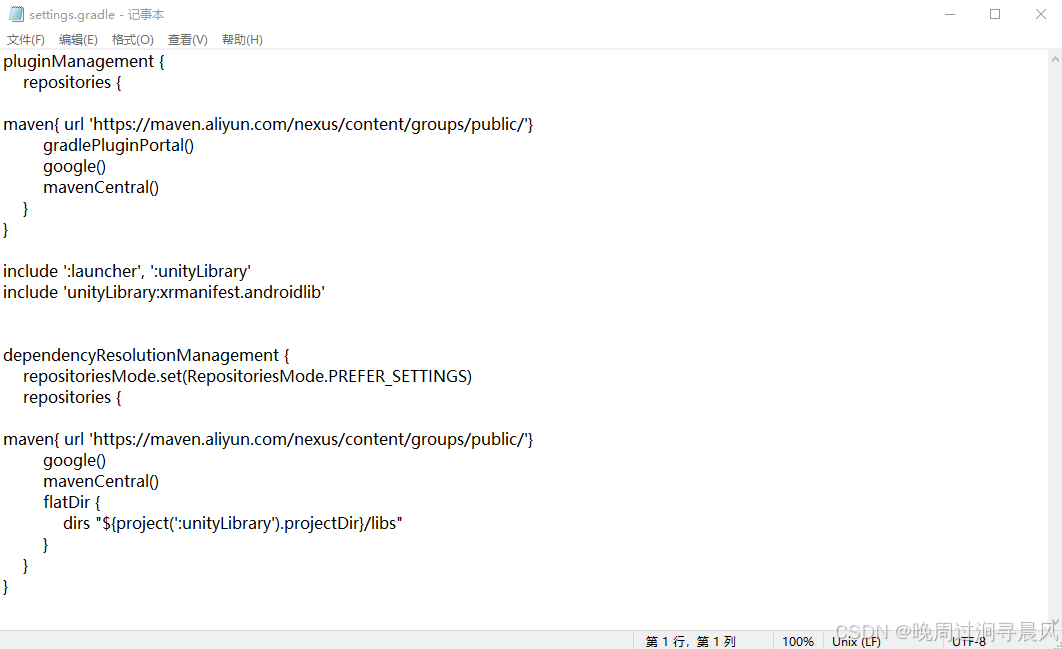Viewport: 1062px width, 649px height.
Task: Open the 格式(O) menu
Action: (132, 39)
